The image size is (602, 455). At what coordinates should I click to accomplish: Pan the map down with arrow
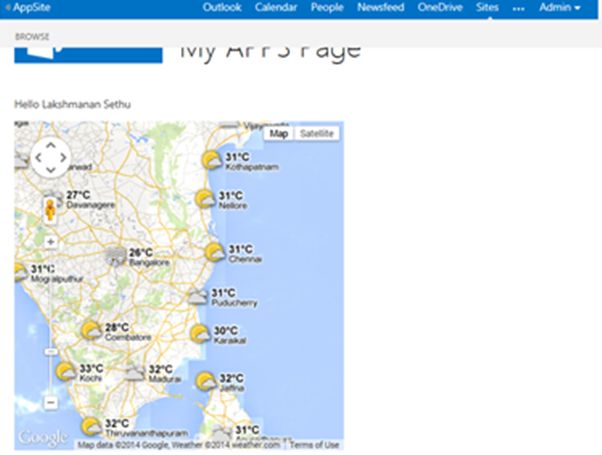pyautogui.click(x=51, y=170)
